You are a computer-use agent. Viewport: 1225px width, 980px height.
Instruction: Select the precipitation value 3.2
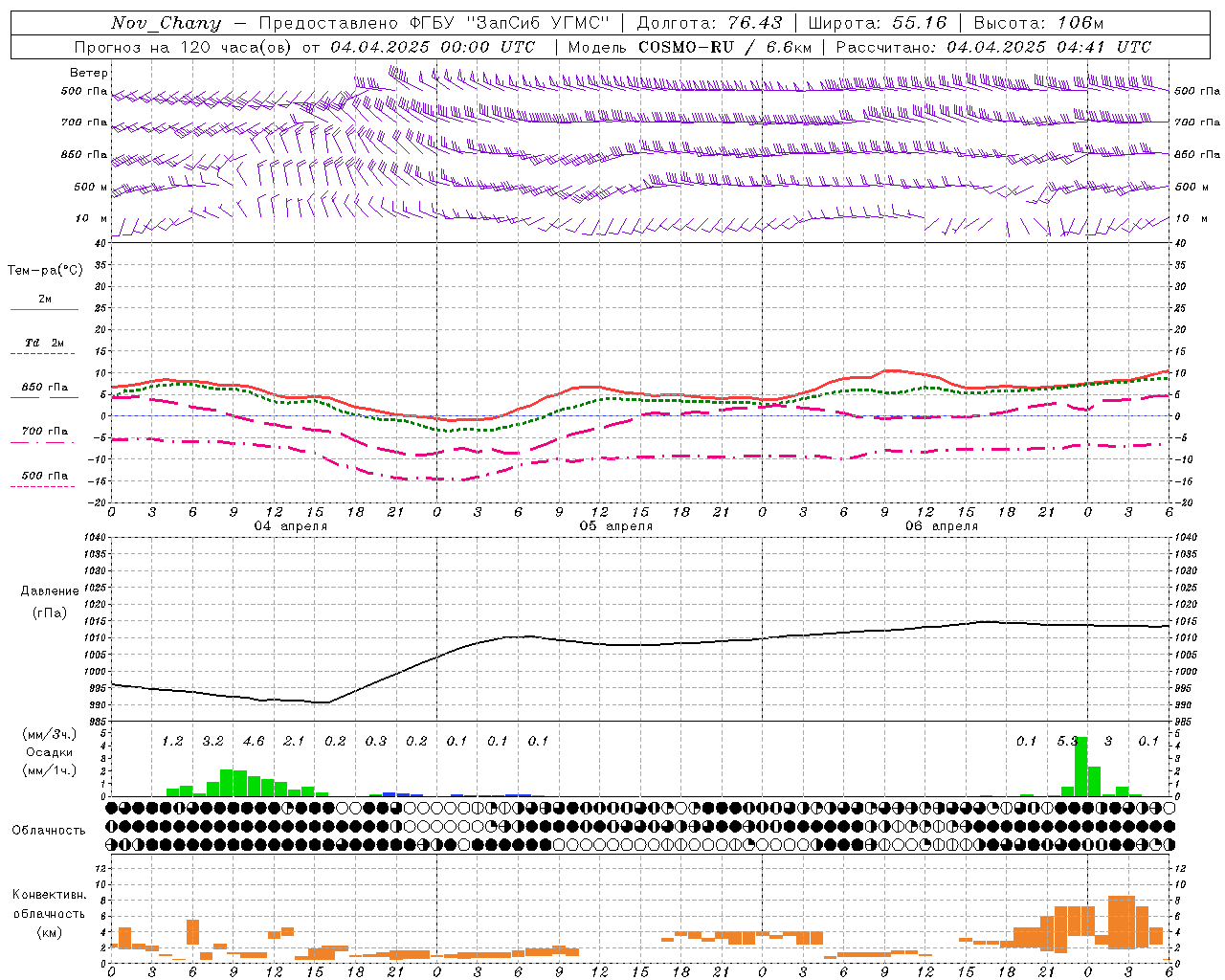212,742
